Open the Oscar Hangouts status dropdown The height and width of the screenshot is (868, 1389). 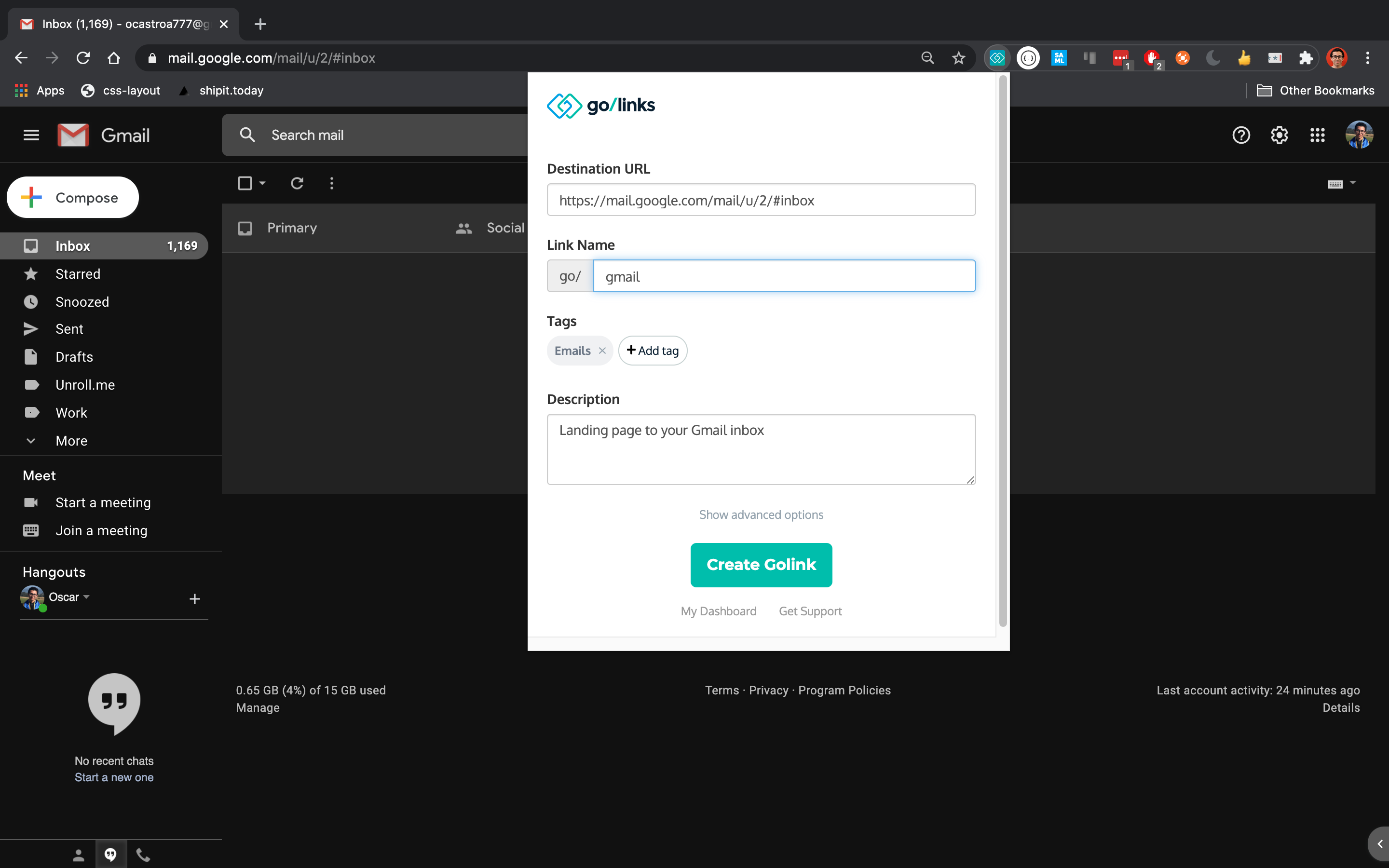(x=86, y=597)
